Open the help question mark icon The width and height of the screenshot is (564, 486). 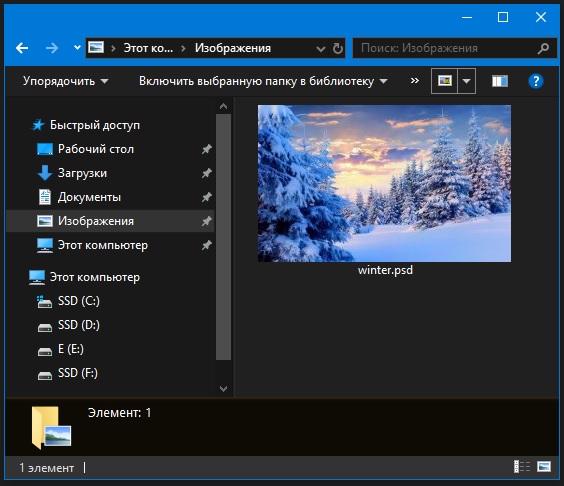coord(536,81)
